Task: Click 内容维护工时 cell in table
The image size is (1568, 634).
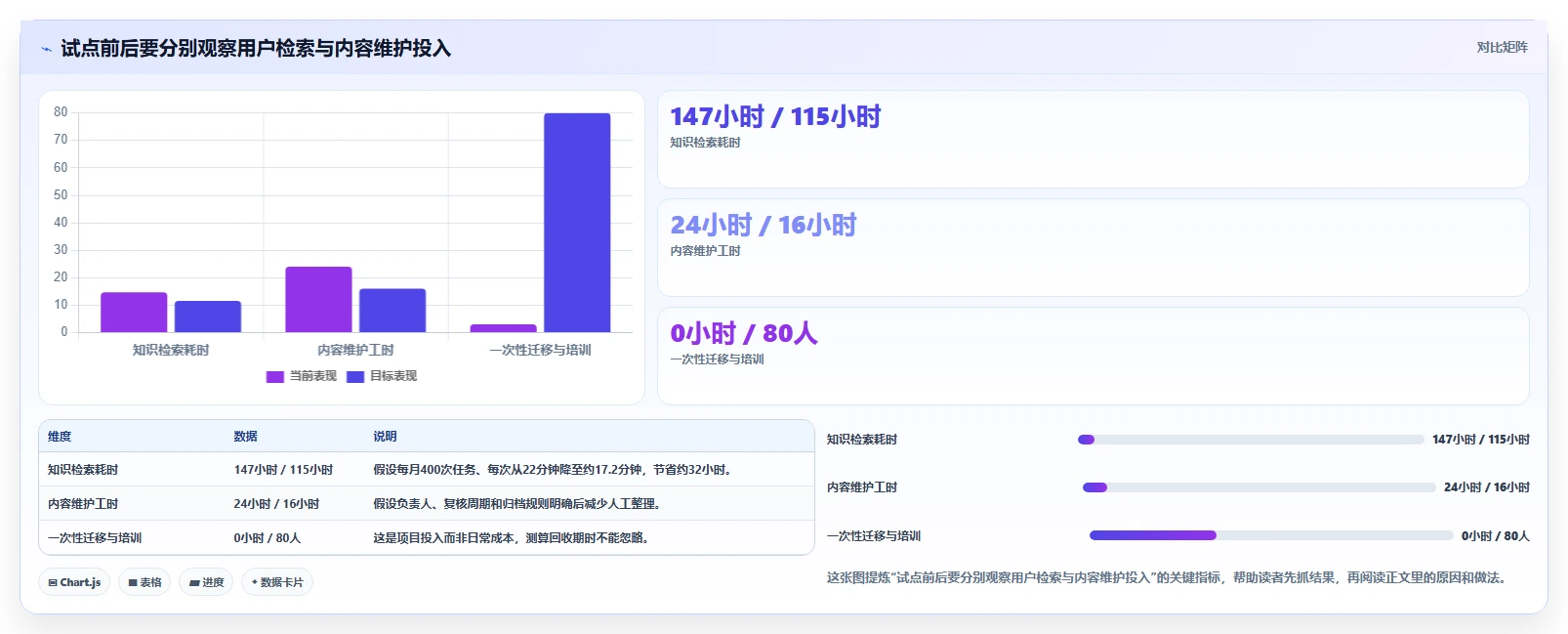Action: click(x=83, y=504)
